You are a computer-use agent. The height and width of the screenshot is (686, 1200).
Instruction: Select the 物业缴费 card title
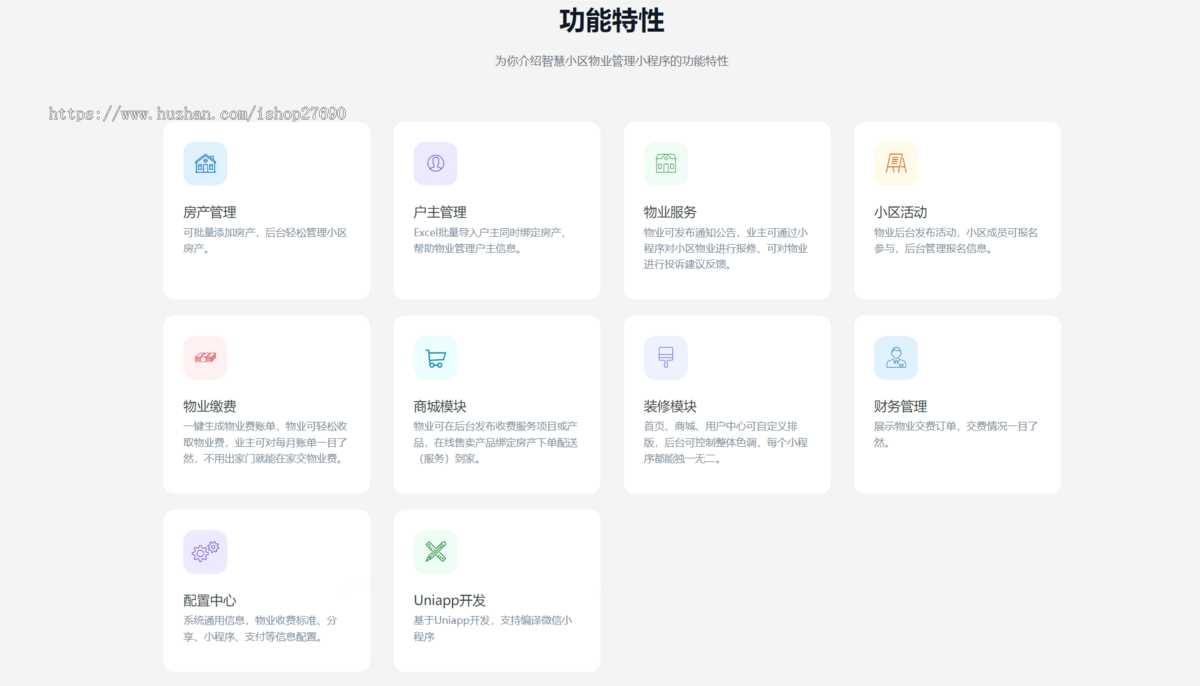(210, 406)
